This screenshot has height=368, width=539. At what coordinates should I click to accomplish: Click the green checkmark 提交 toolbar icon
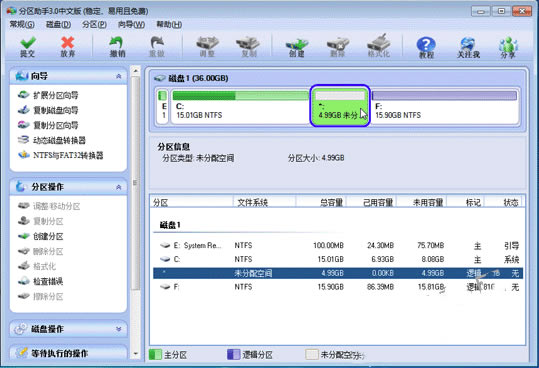coord(28,46)
